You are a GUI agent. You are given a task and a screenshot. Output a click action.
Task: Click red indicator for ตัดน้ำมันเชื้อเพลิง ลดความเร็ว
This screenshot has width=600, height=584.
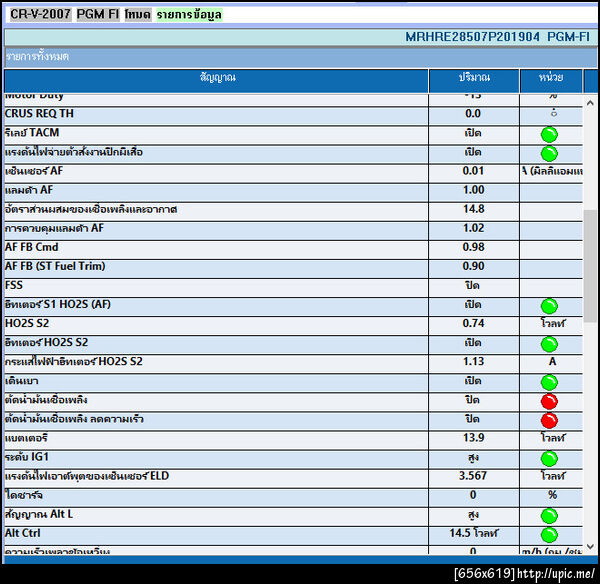549,421
